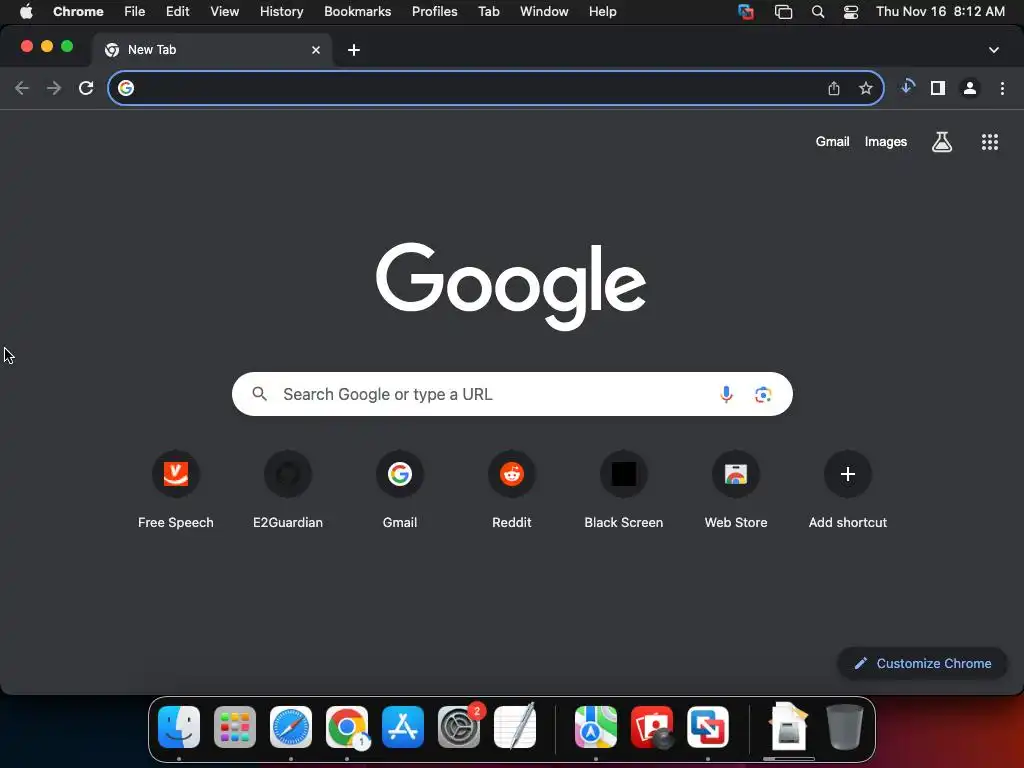
Task: Go forward with the forward arrow
Action: pos(54,88)
